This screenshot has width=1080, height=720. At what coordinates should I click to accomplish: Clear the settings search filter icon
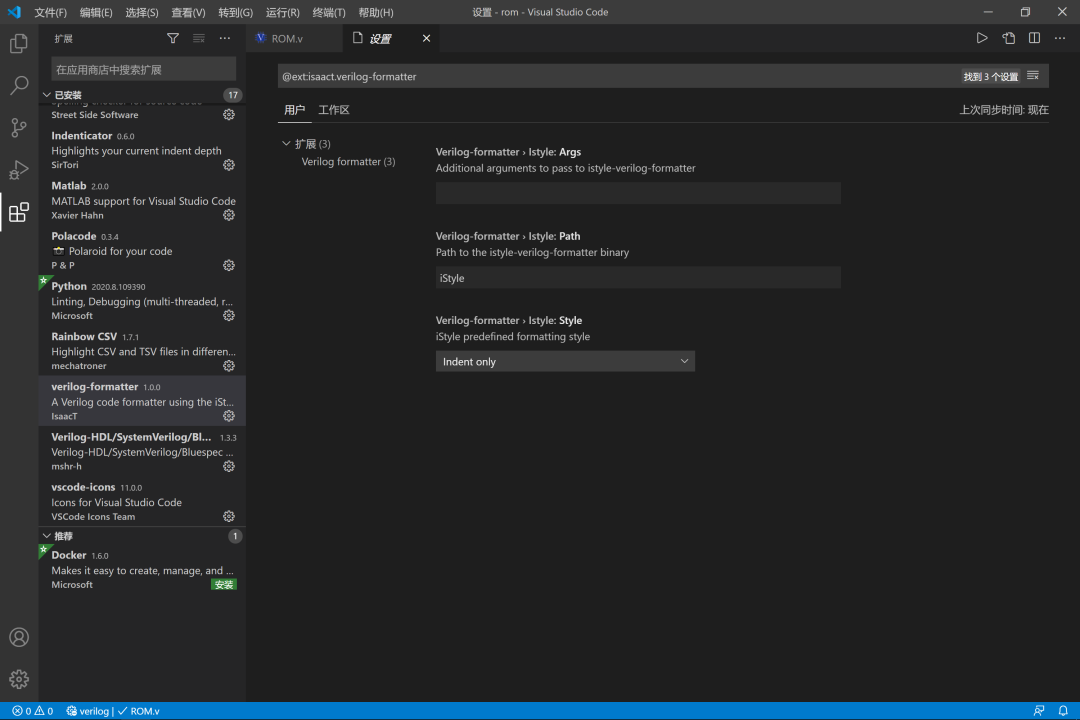(x=1032, y=76)
